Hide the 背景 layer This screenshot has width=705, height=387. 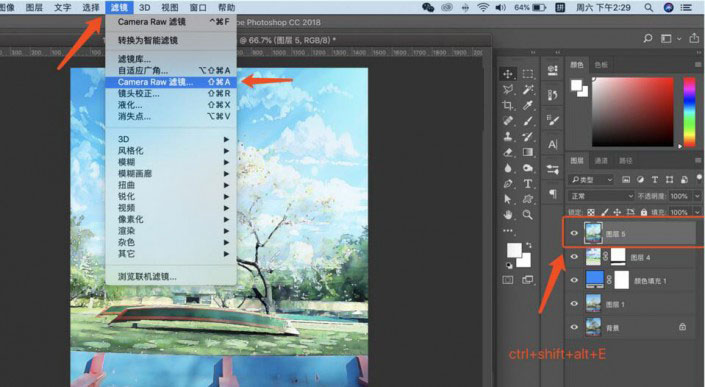(574, 327)
